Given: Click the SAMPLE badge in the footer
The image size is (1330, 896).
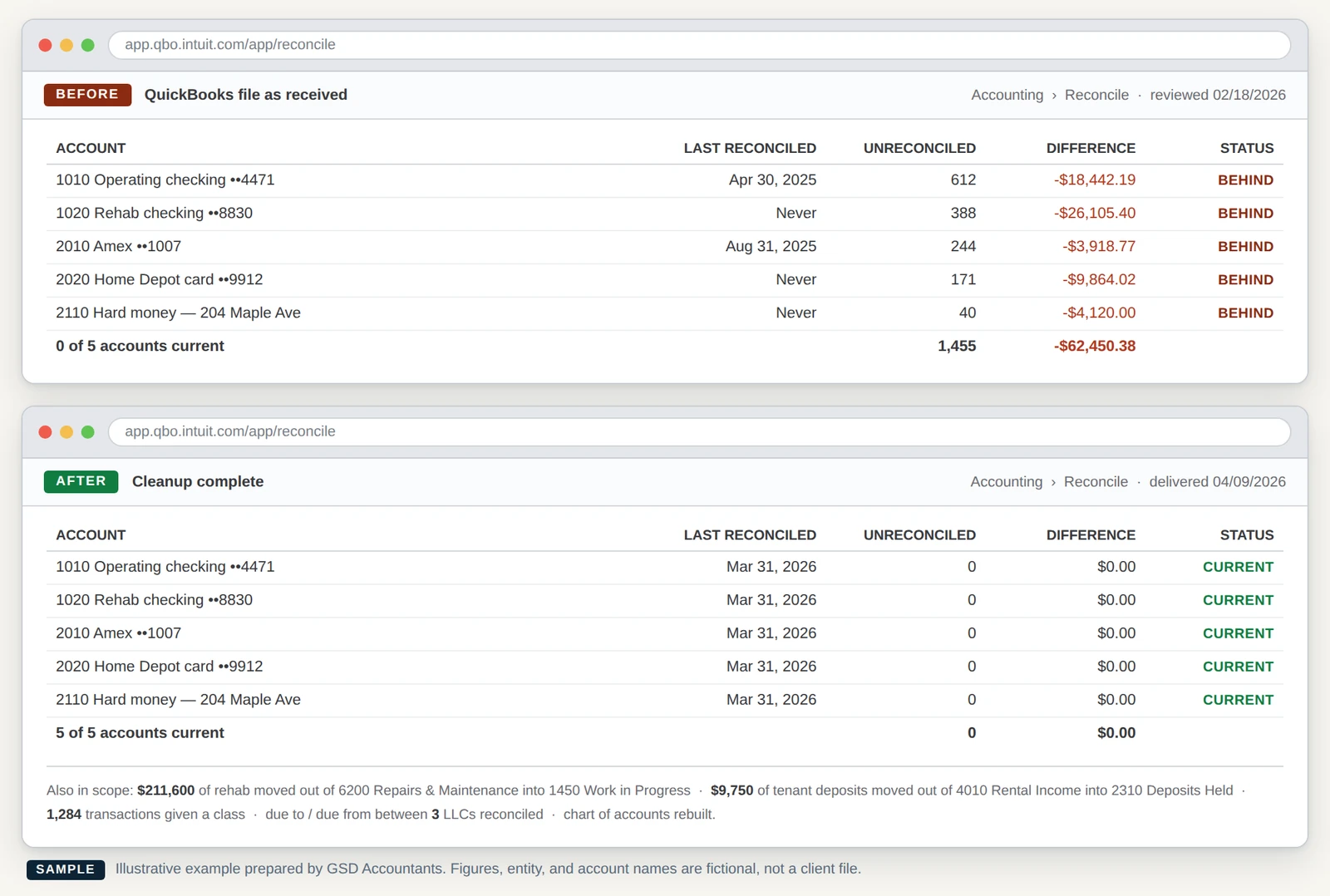Looking at the screenshot, I should [x=66, y=869].
